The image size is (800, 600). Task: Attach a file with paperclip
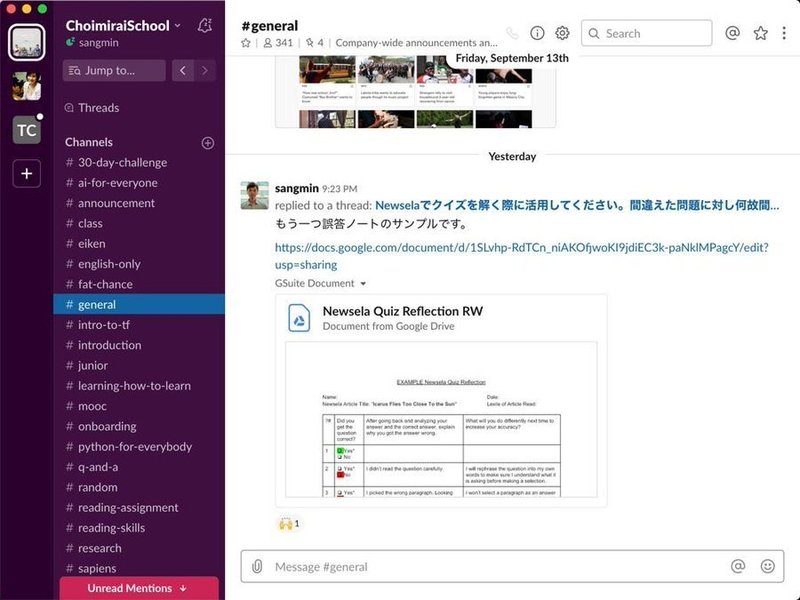(x=257, y=566)
